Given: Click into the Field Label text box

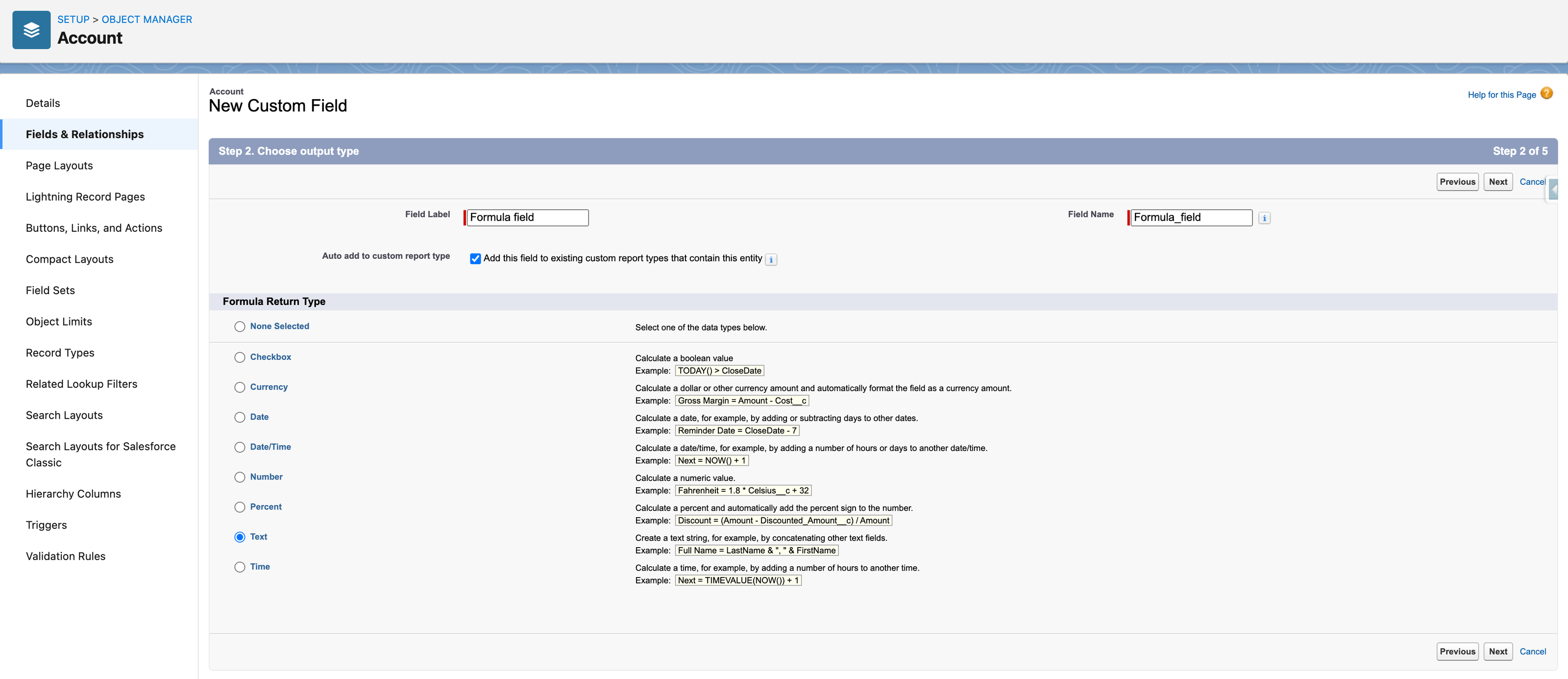Looking at the screenshot, I should pos(527,217).
